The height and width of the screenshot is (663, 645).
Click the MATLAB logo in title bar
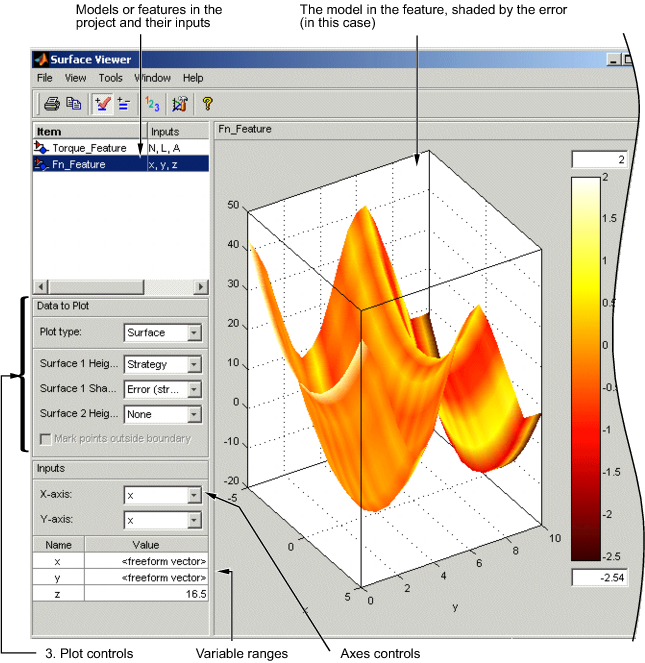[x=41, y=60]
